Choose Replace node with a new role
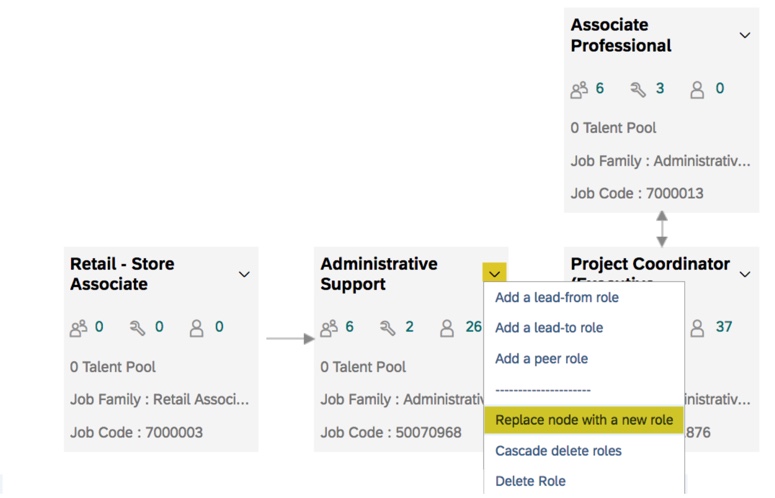This screenshot has height=498, width=775. tap(583, 420)
